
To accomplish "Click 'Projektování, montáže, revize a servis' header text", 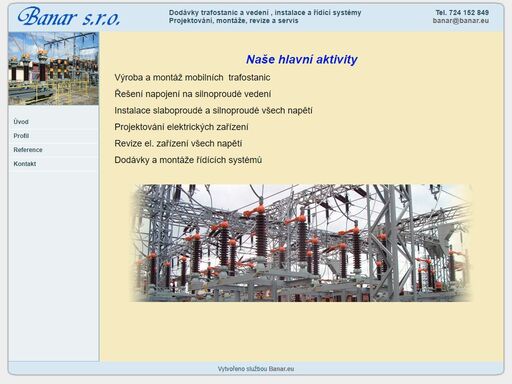I will pos(234,21).
